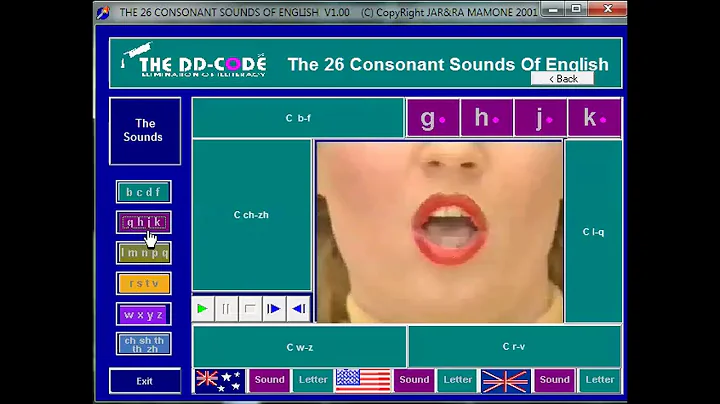Click the application icon in title bar
Screen dimensions: 720x404
point(103,12)
